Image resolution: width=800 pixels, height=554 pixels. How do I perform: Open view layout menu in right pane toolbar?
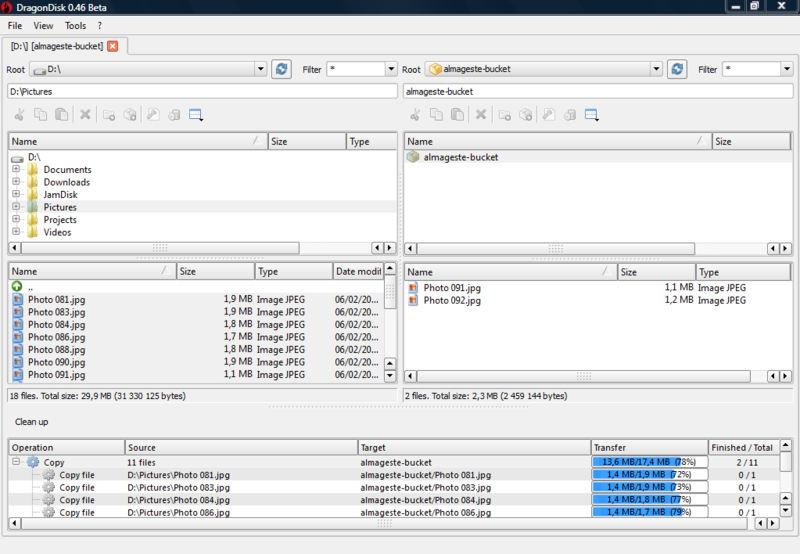tap(592, 115)
